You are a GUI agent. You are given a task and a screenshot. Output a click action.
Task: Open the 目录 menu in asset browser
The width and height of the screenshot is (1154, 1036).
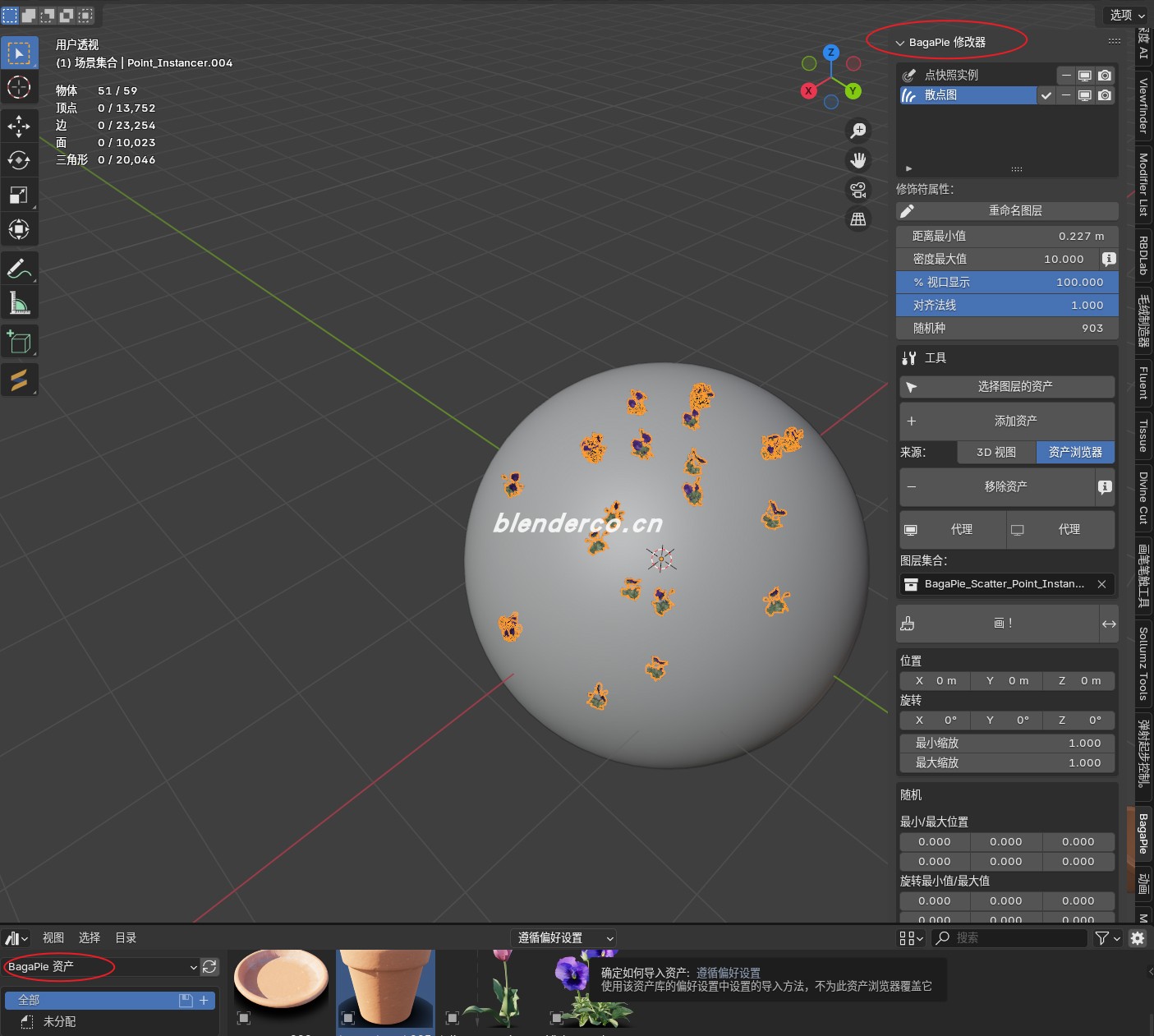pos(126,938)
